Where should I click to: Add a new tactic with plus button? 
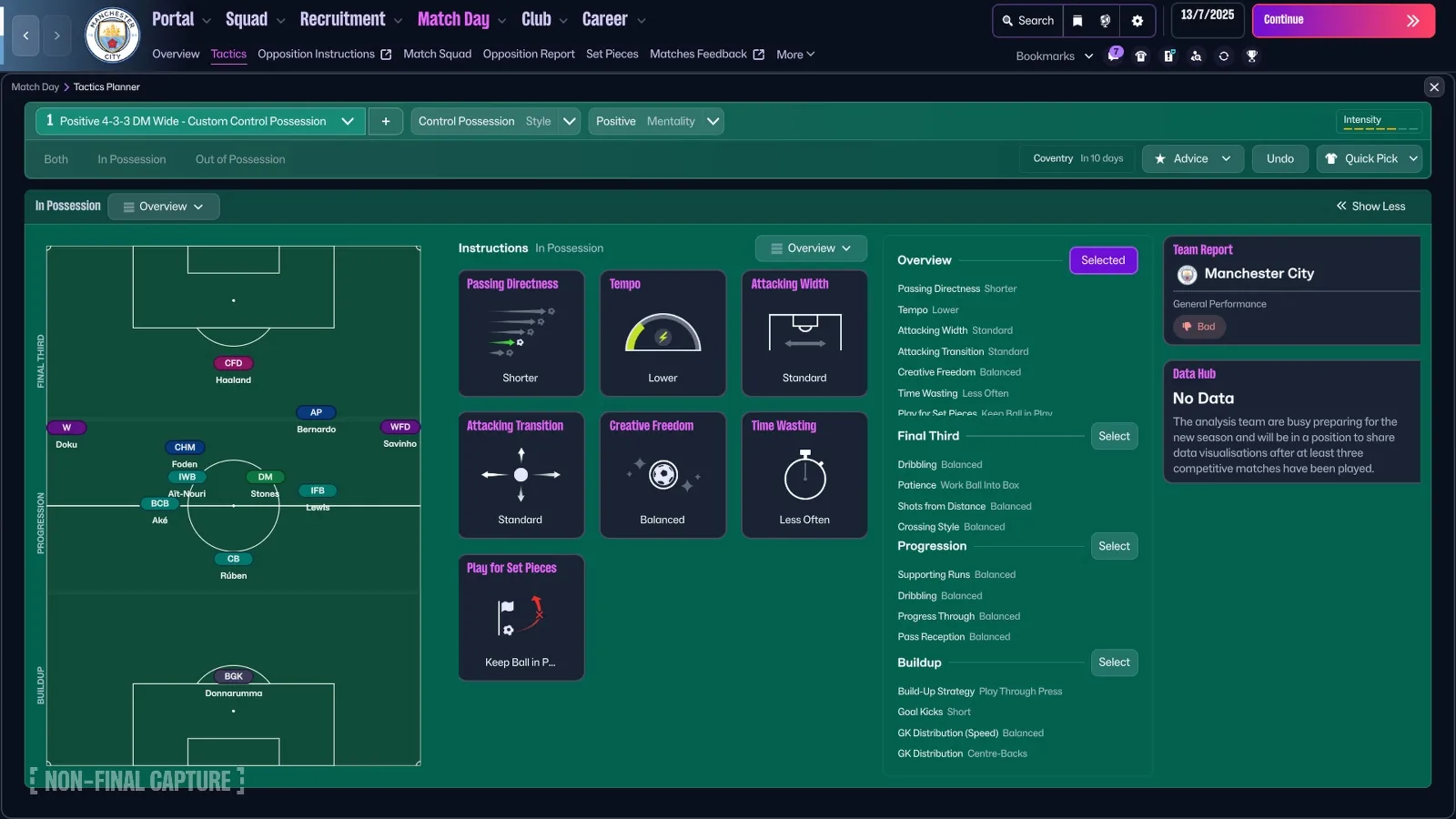tap(386, 121)
